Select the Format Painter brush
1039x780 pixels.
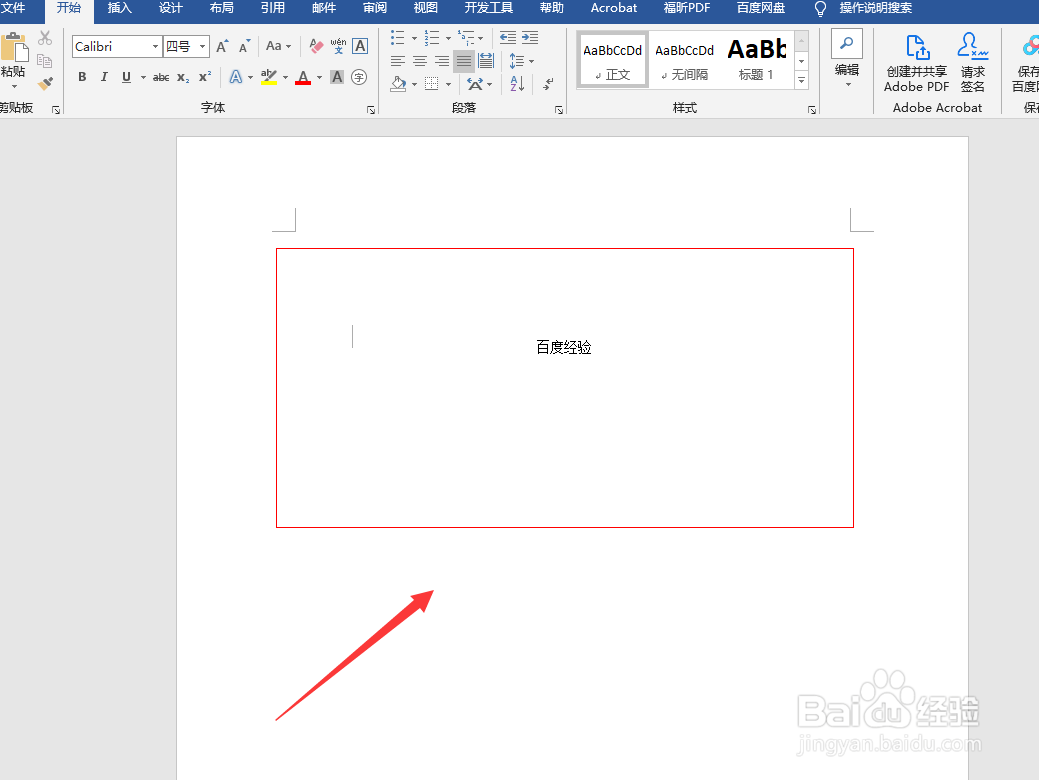click(45, 84)
